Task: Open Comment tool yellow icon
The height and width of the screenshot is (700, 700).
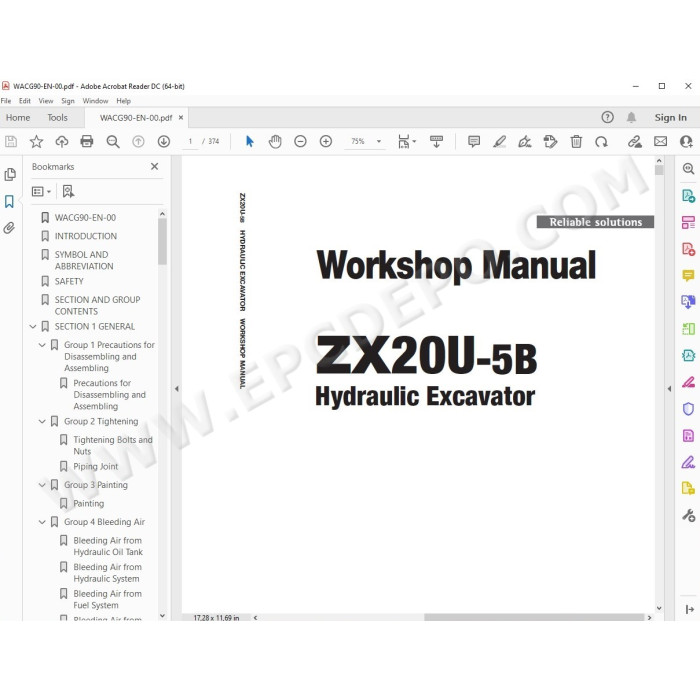Action: (688, 275)
